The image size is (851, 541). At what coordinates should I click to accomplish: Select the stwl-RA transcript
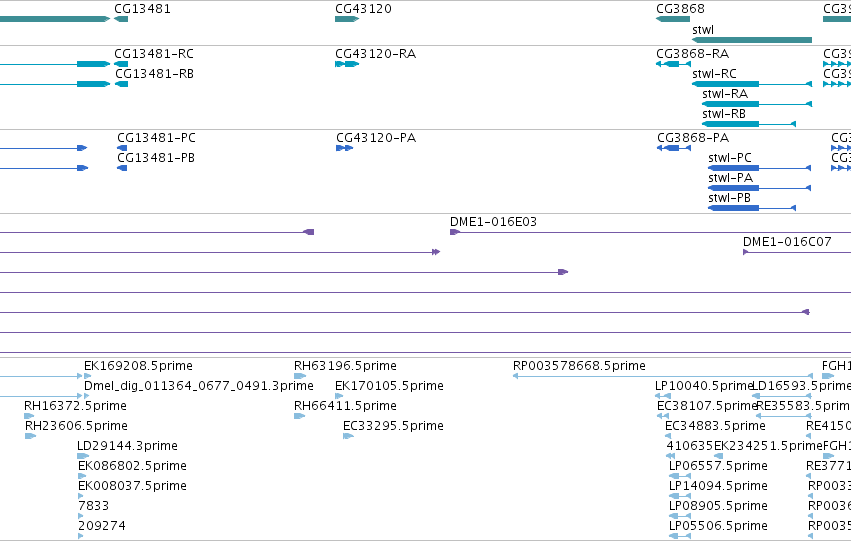tap(757, 104)
